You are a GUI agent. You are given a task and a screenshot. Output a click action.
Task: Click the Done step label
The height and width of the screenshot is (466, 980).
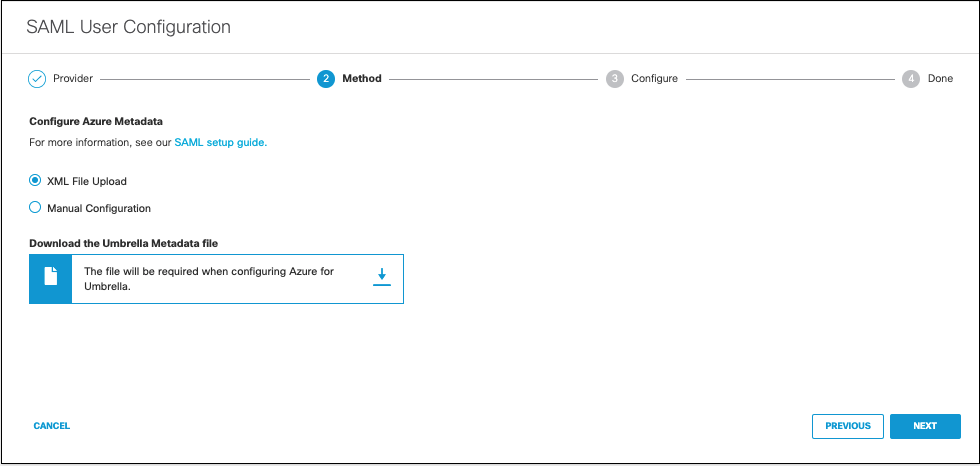coord(941,79)
